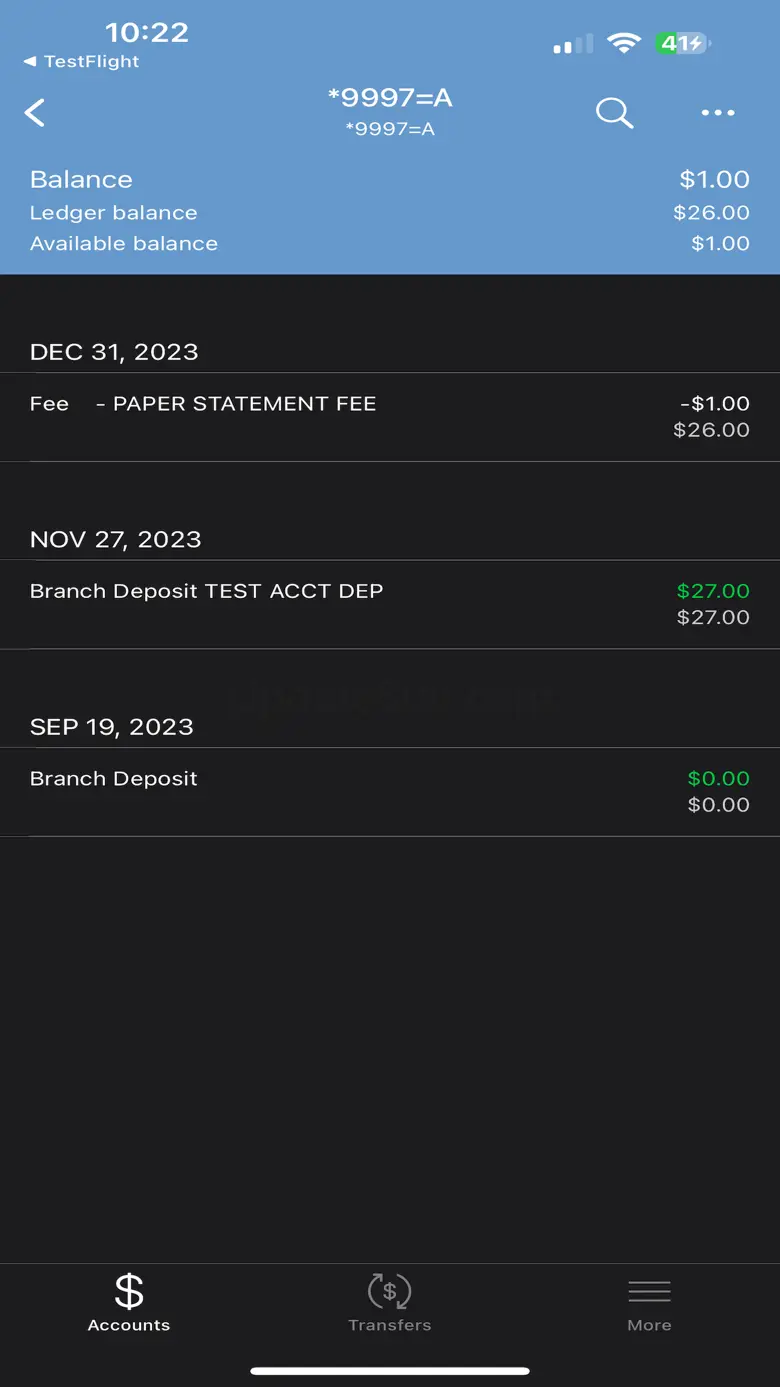Tap the back arrow icon
The width and height of the screenshot is (780, 1387).
click(35, 113)
